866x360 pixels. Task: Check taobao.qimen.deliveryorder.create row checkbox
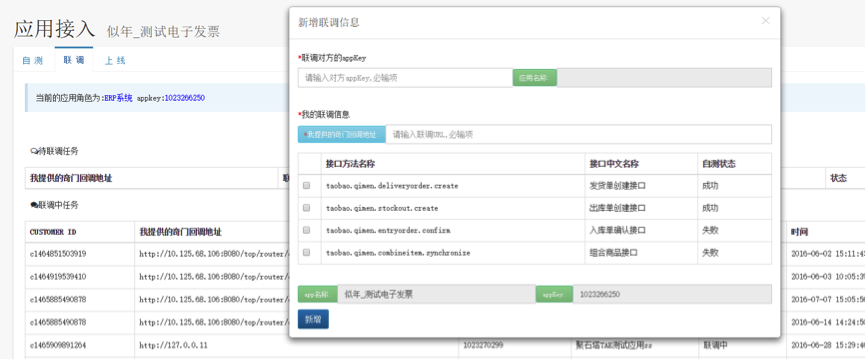(307, 186)
